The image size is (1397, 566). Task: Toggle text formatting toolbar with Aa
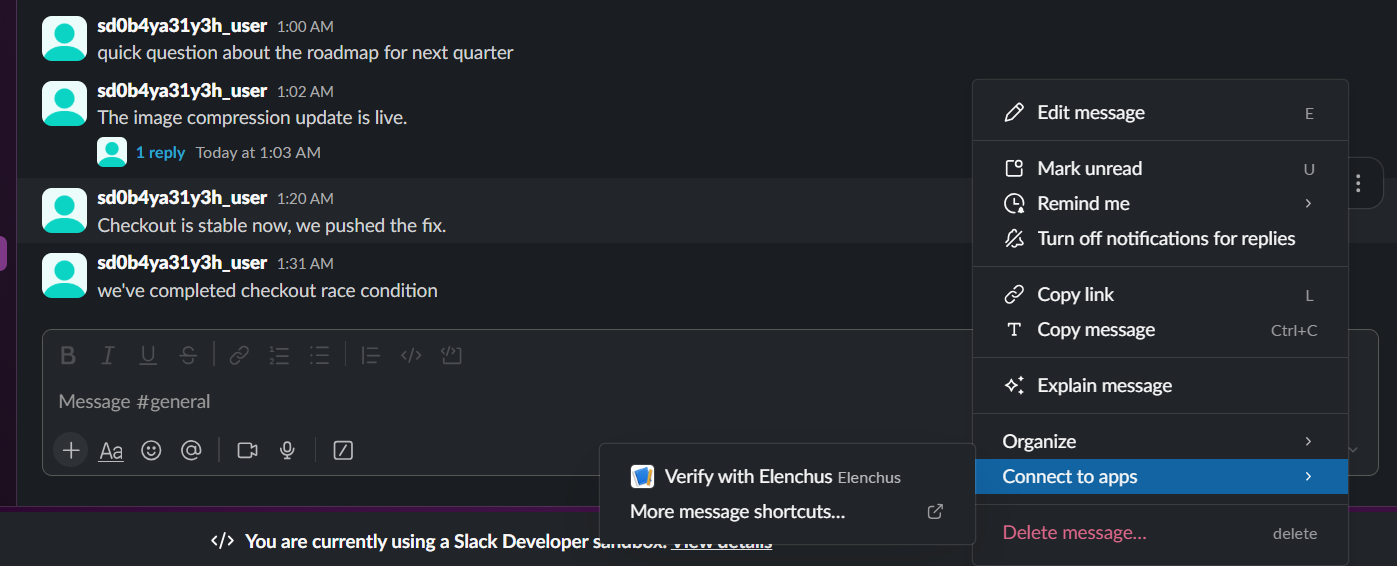tap(111, 451)
